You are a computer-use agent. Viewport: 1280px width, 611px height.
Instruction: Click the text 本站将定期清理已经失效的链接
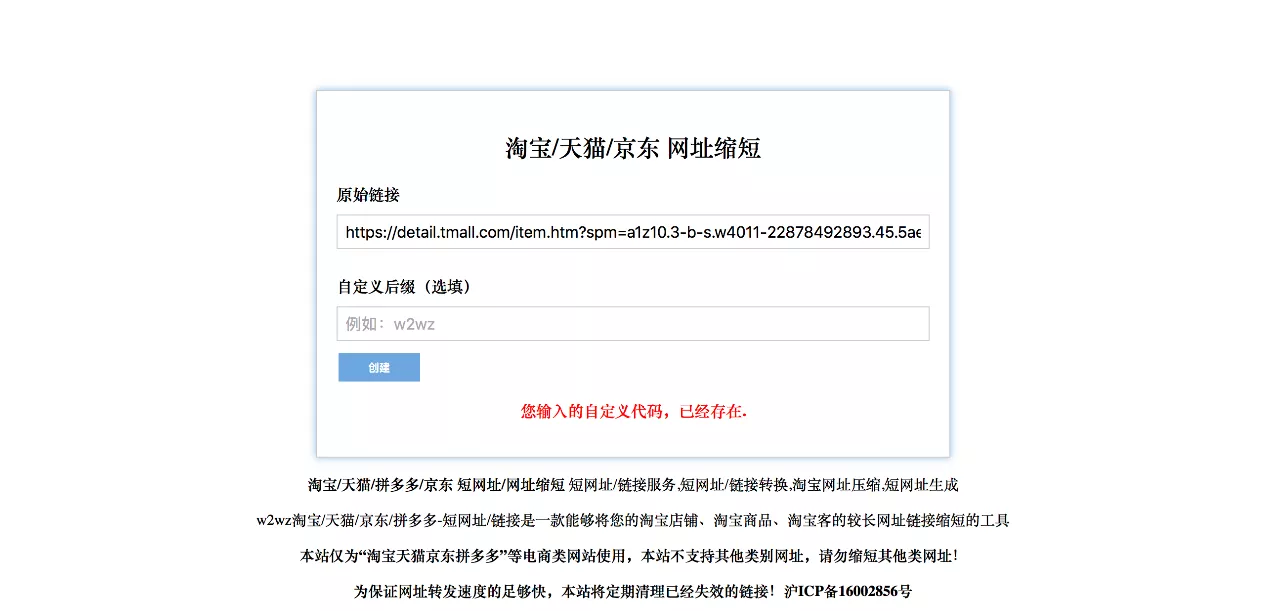pos(665,591)
